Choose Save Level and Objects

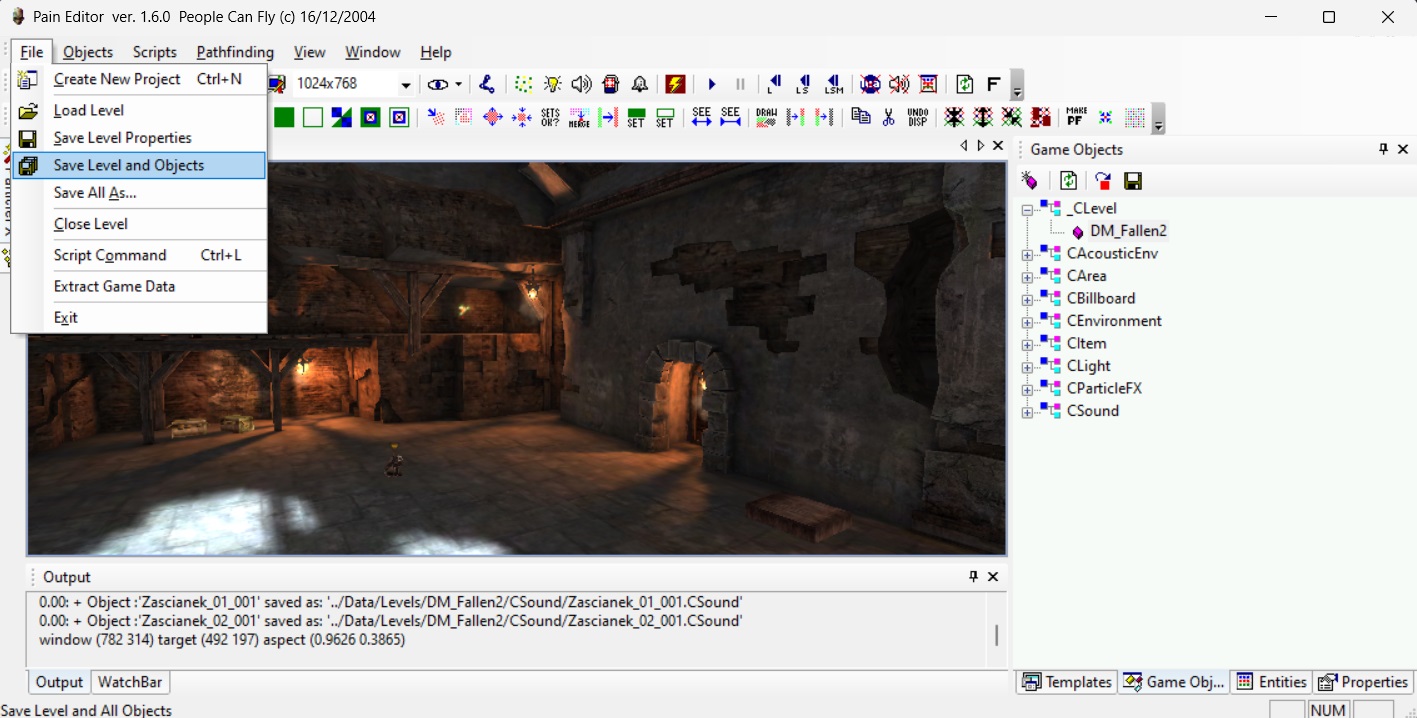tap(139, 165)
